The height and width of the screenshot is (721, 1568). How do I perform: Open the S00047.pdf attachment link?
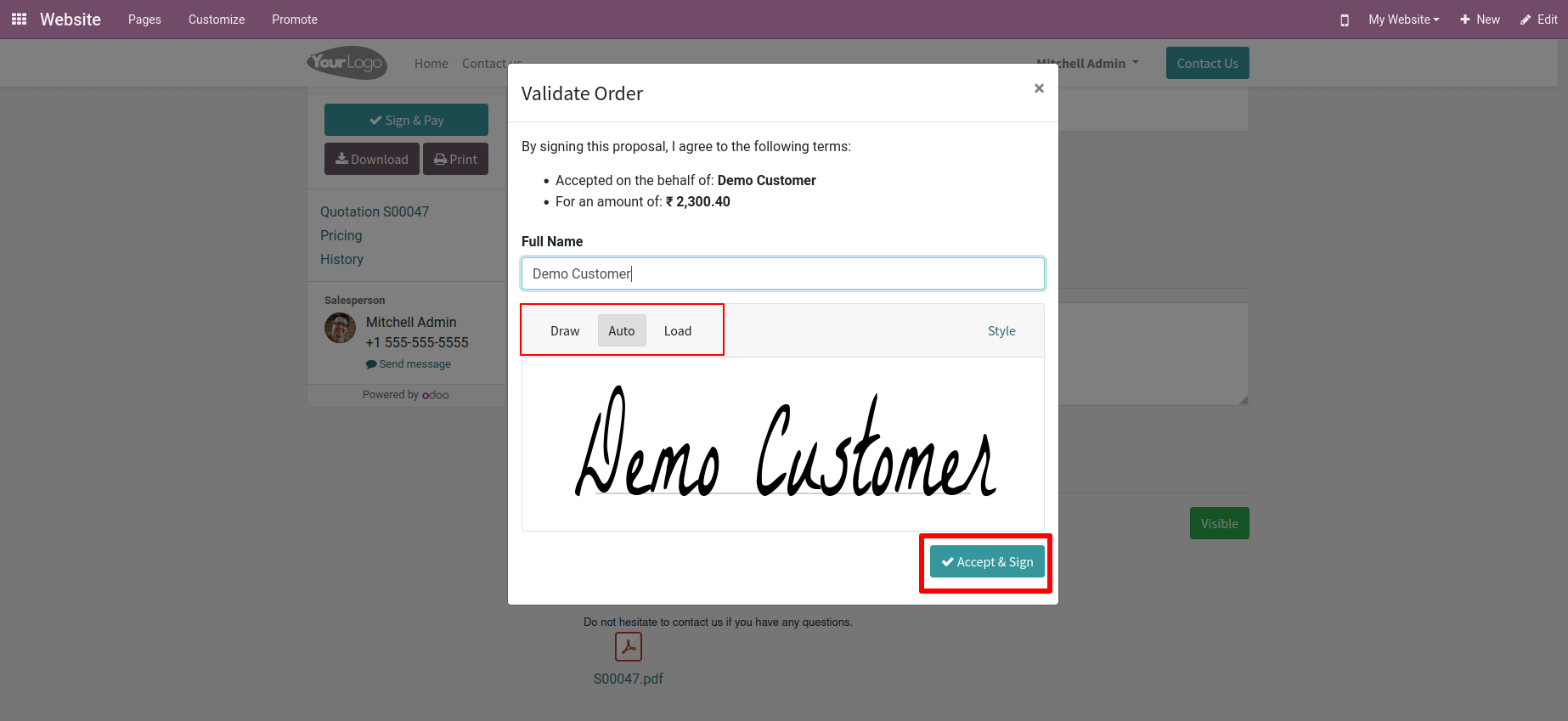click(629, 679)
